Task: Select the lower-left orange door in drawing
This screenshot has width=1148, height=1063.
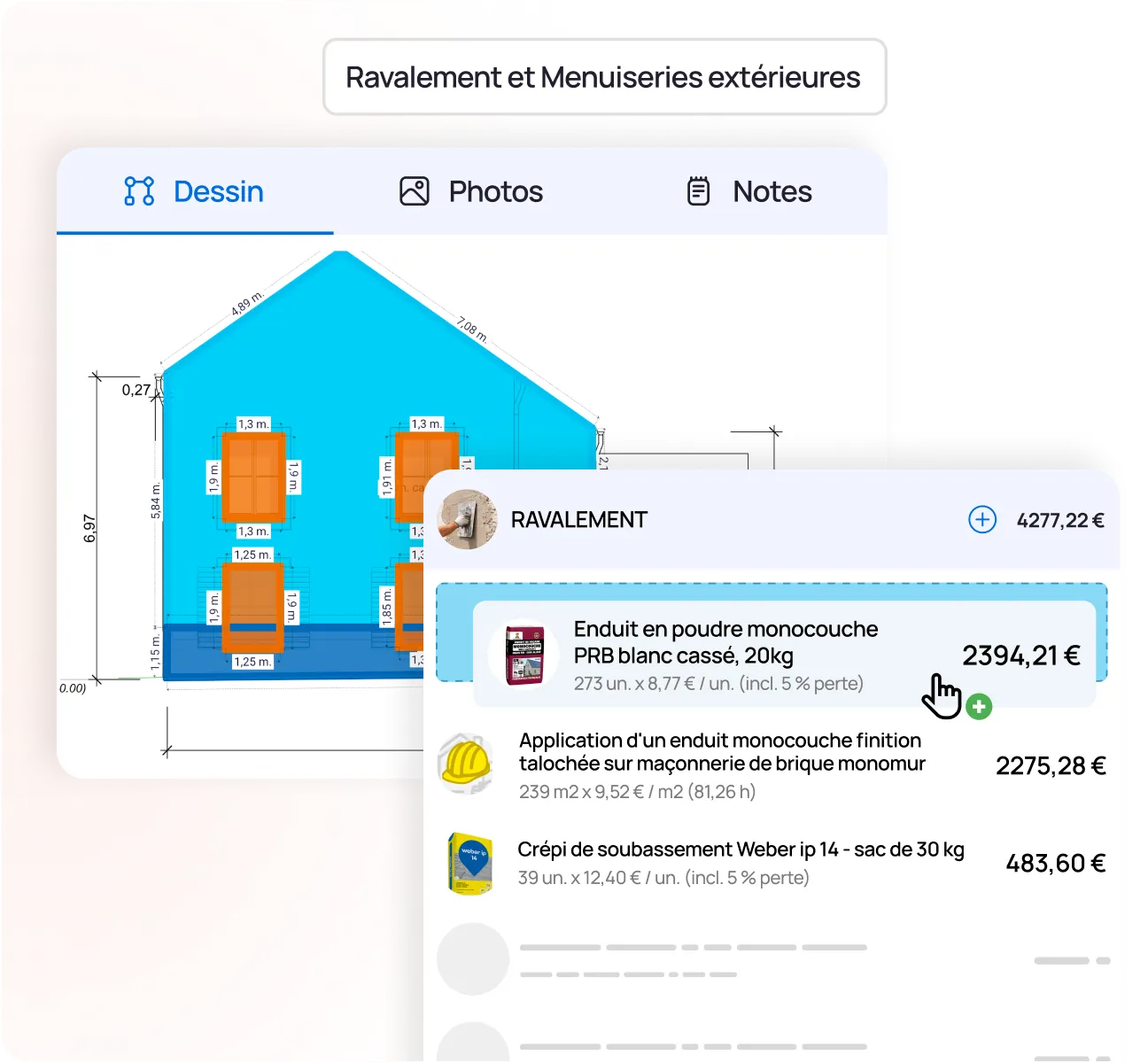Action: pos(252,607)
